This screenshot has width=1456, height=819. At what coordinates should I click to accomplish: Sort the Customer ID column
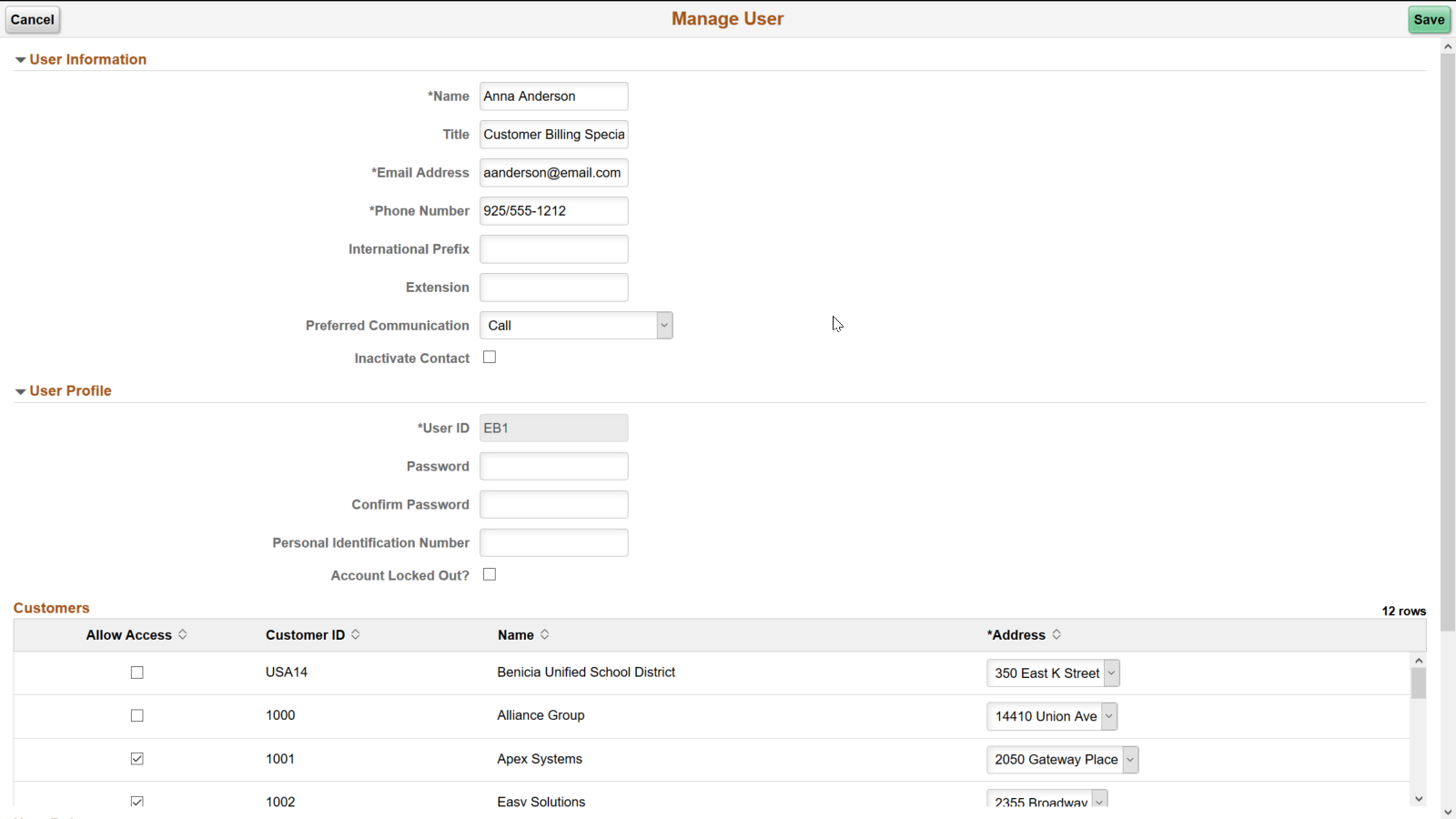[355, 634]
